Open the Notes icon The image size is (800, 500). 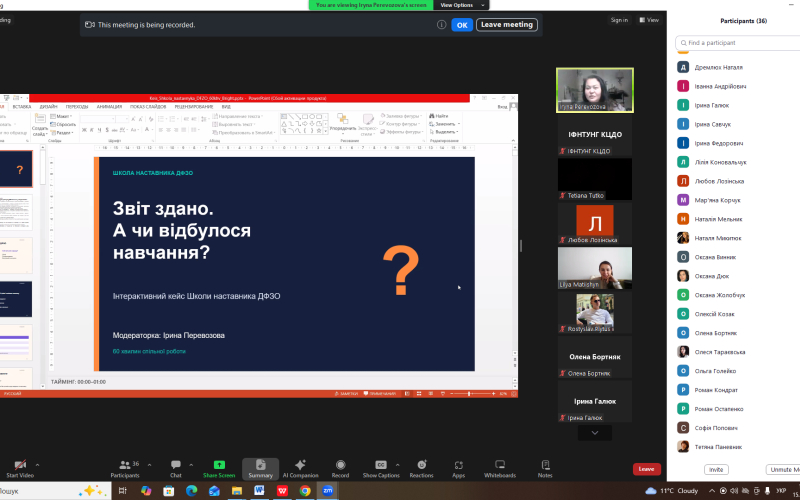[x=545, y=465]
